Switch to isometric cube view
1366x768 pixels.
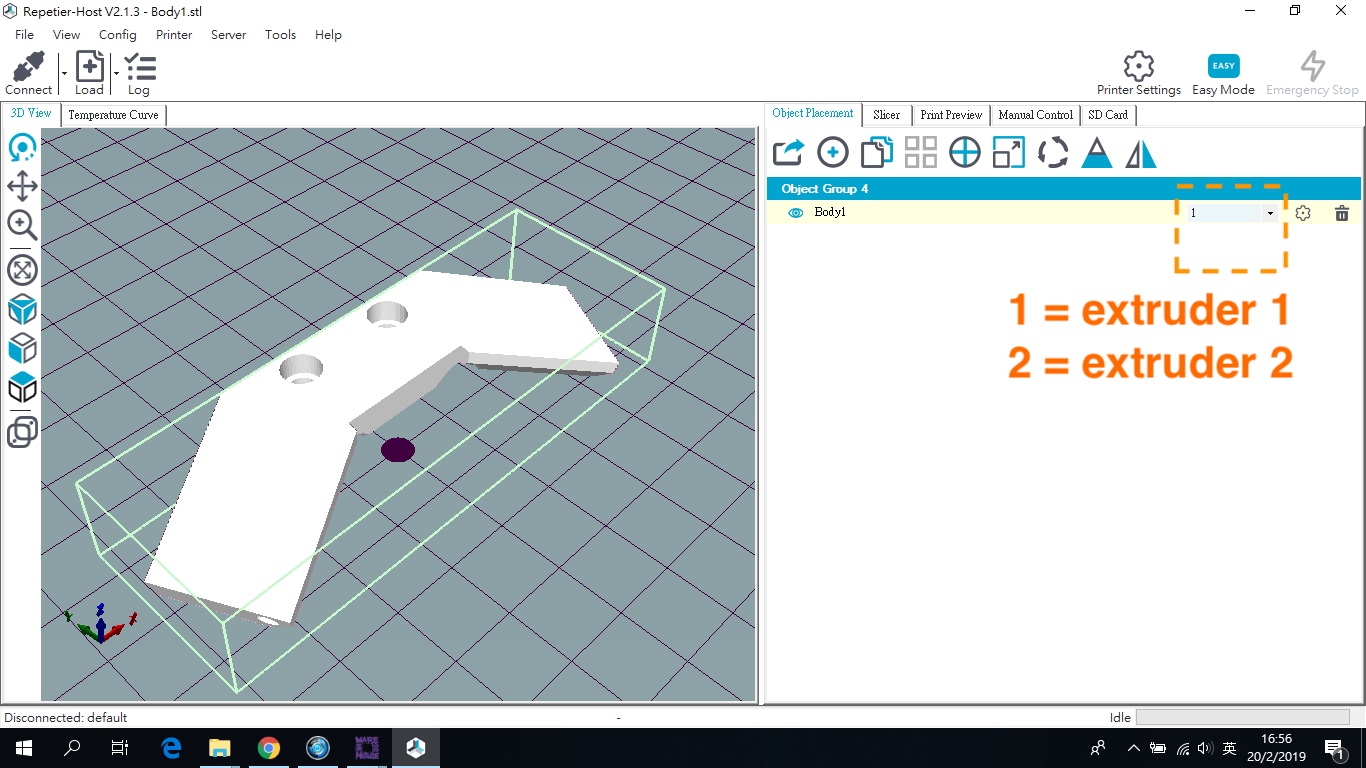point(22,309)
